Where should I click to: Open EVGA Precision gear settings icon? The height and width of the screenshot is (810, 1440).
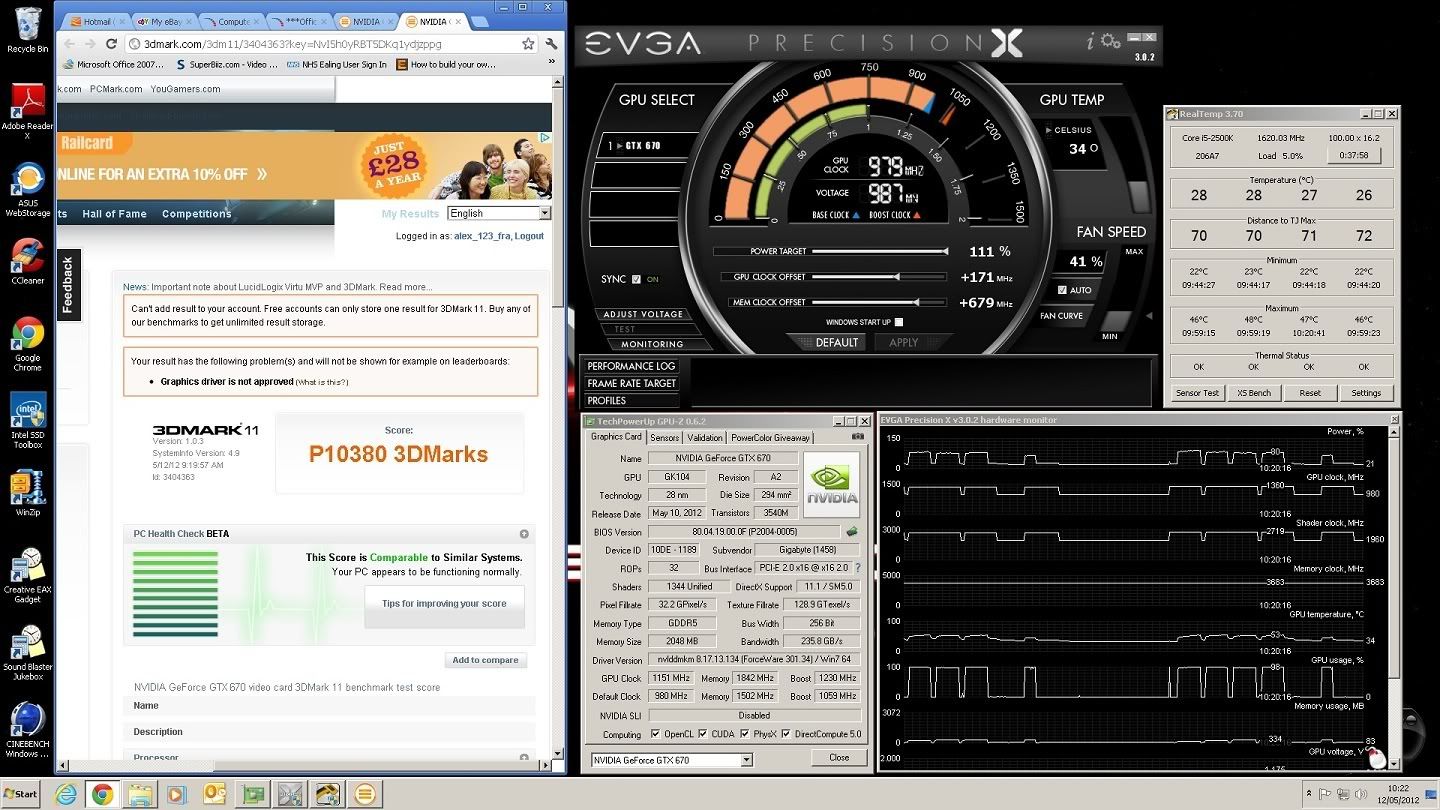(1111, 41)
